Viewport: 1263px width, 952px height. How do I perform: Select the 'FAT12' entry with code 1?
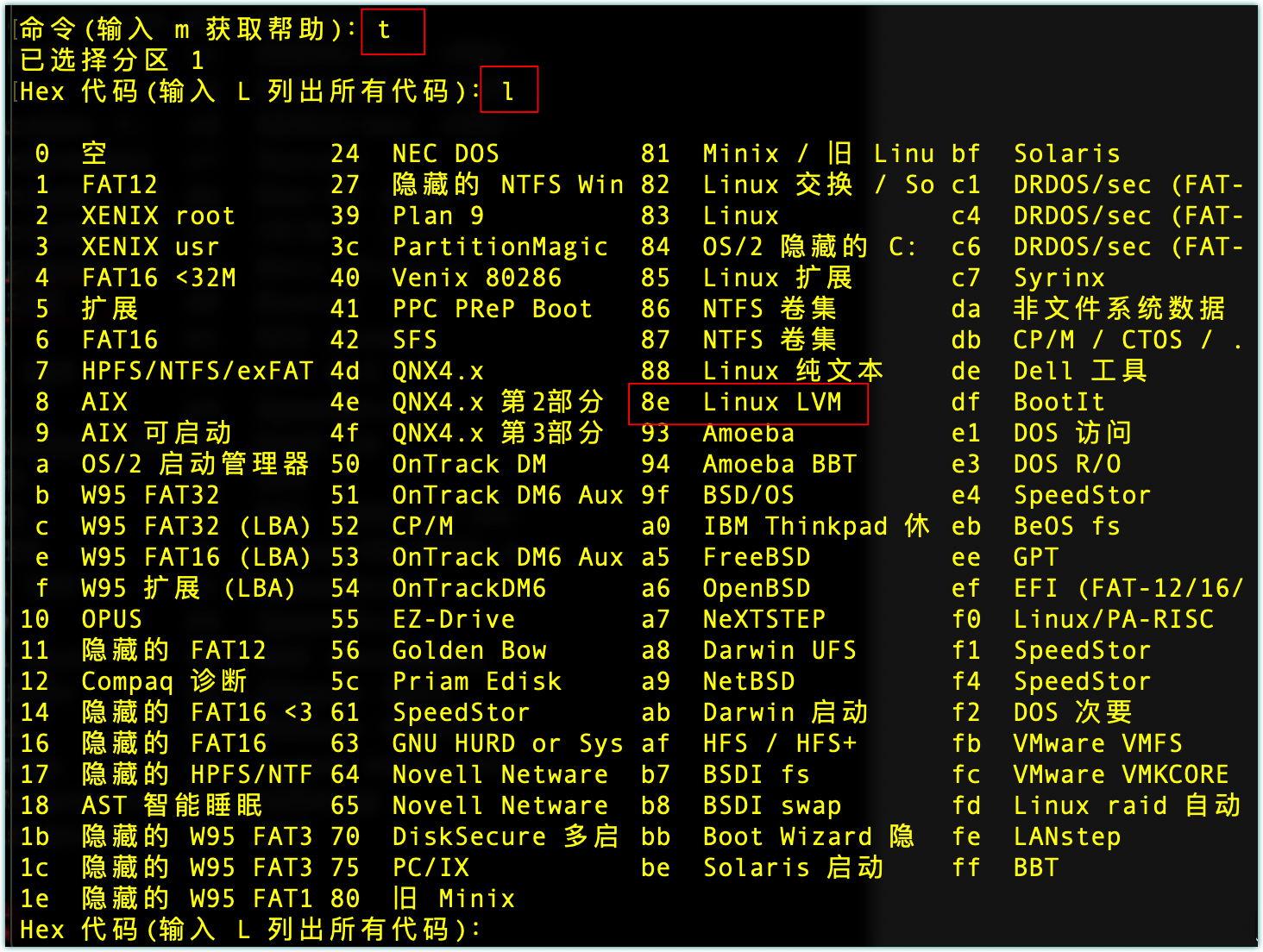pos(120,185)
